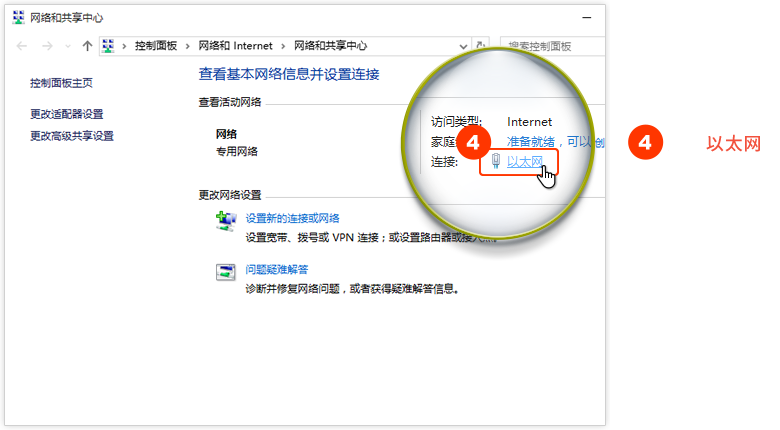Click the troubleshoot problems icon
780x430 pixels.
click(226, 272)
